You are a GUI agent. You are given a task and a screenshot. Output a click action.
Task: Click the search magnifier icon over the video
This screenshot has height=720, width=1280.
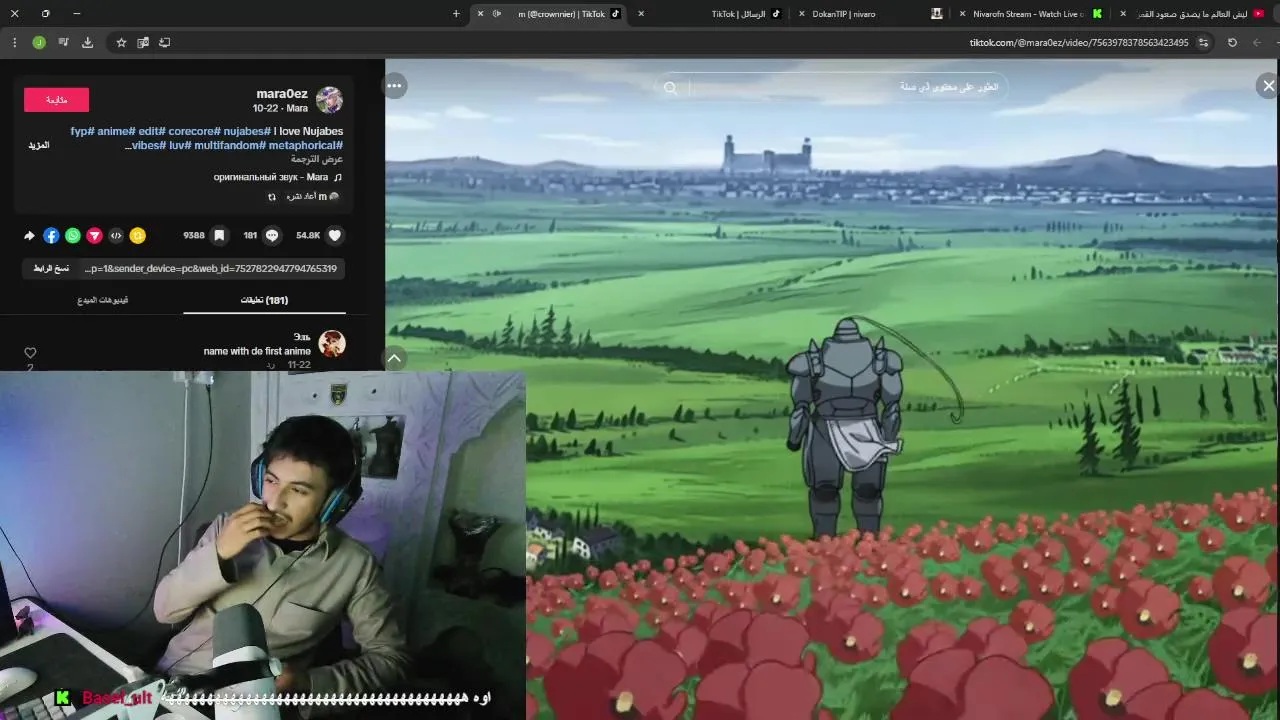pyautogui.click(x=671, y=88)
